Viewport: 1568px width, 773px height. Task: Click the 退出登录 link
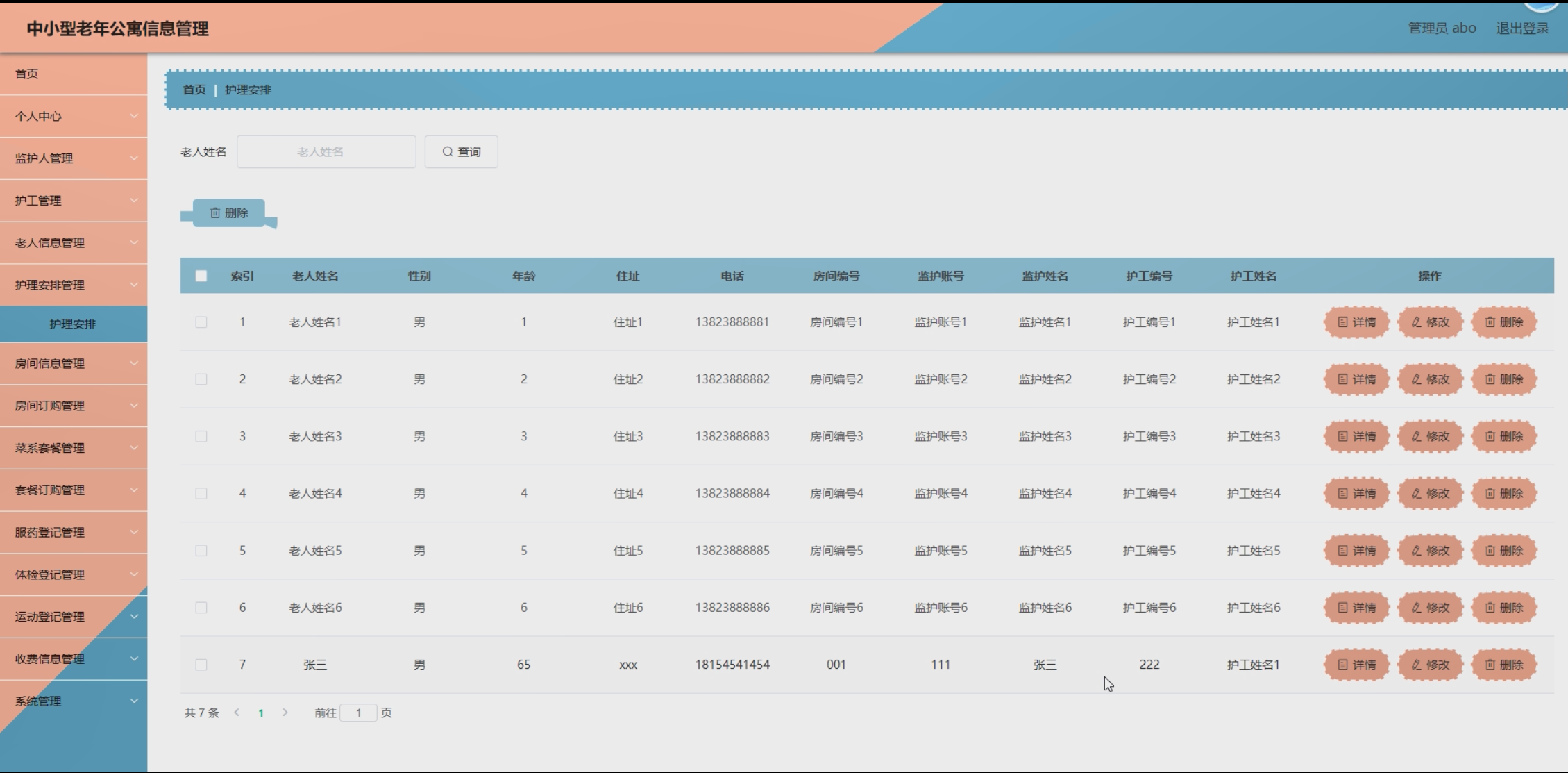(x=1521, y=28)
